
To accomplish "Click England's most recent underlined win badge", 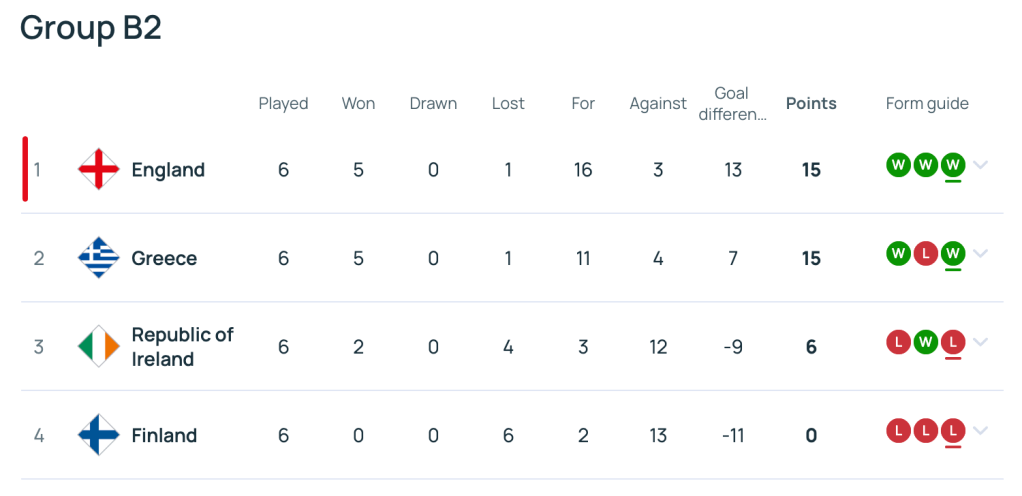I will point(953,164).
